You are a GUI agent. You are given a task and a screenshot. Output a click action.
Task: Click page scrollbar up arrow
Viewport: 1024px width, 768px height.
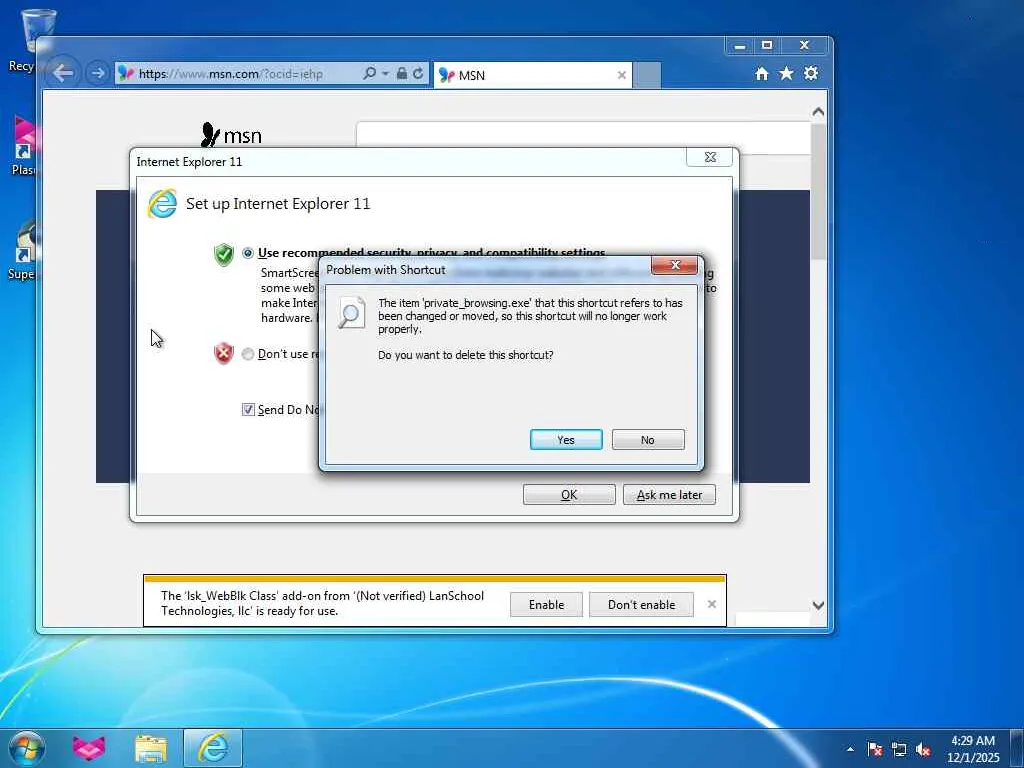coord(818,112)
